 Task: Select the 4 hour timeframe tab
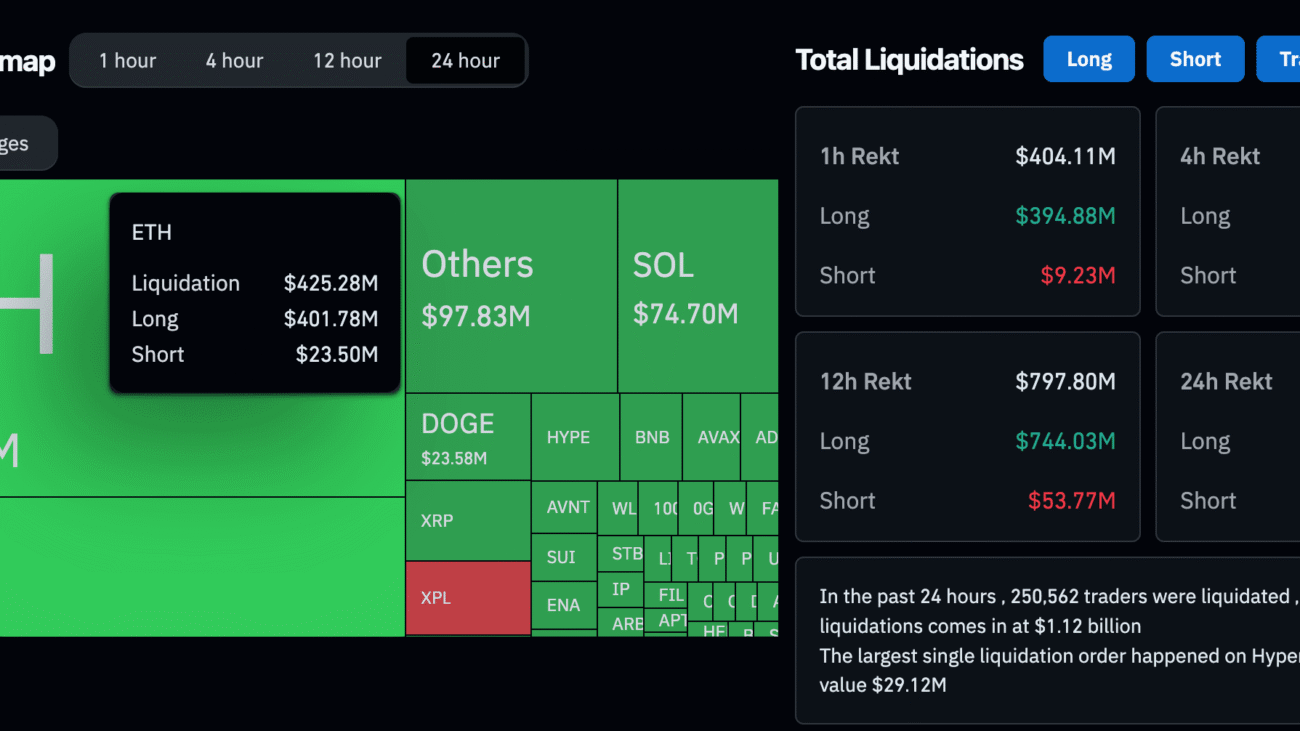tap(234, 61)
